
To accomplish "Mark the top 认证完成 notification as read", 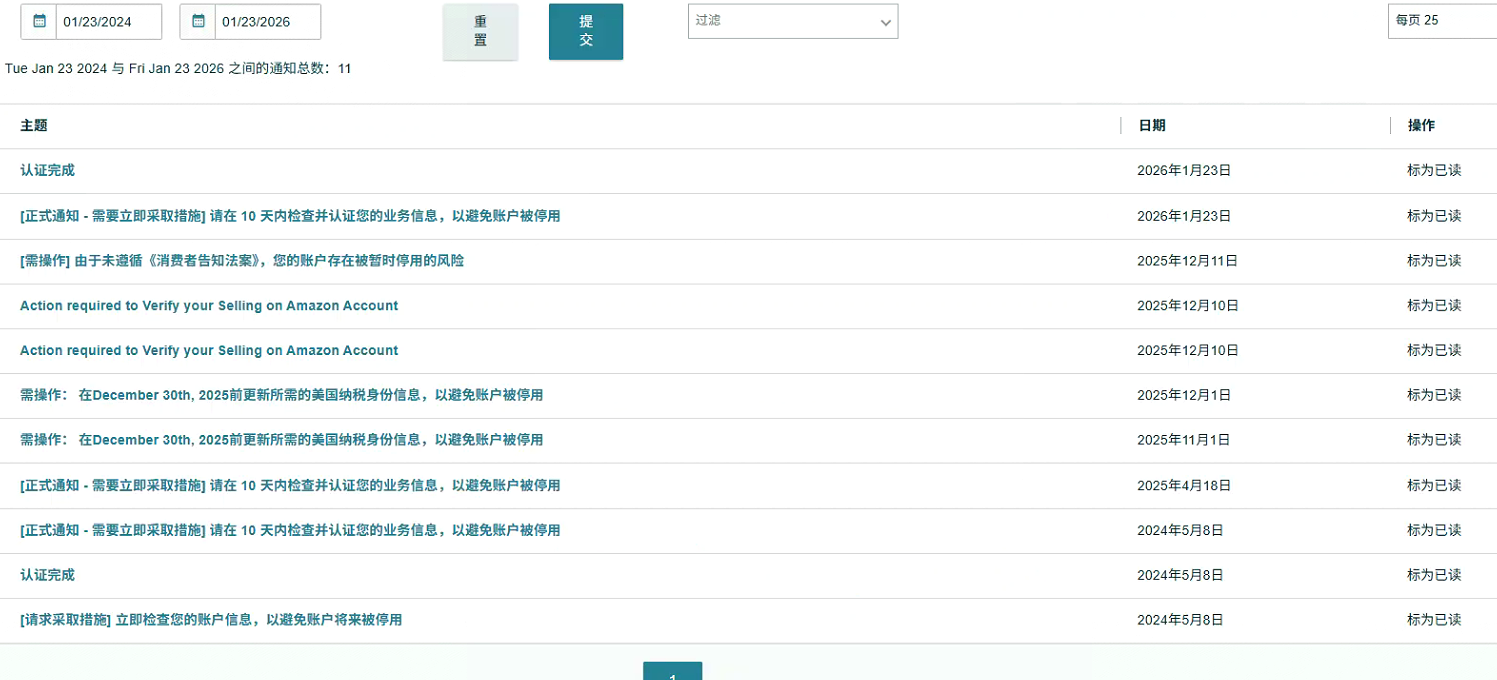I will pos(1433,171).
